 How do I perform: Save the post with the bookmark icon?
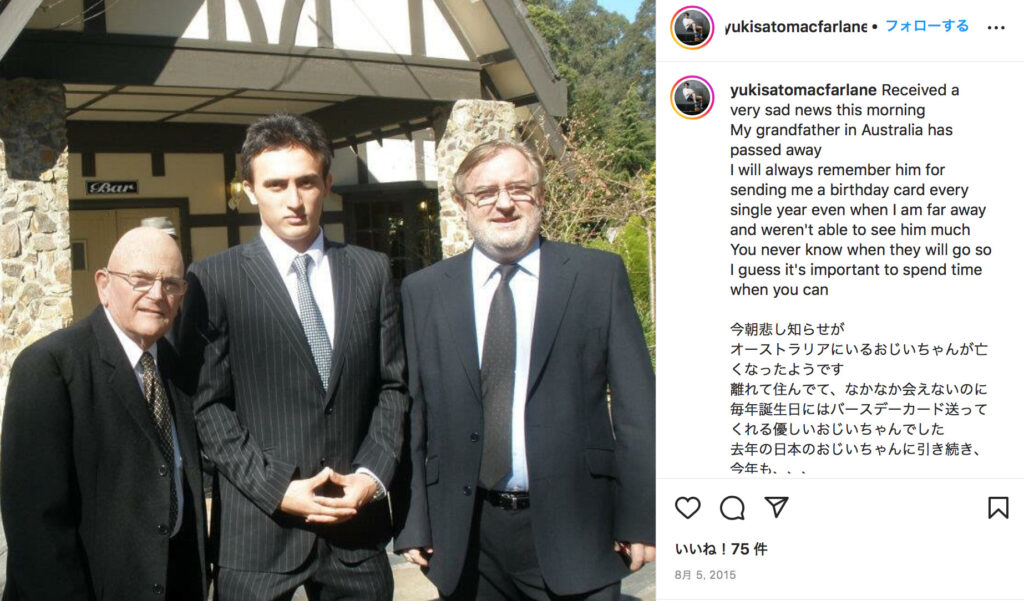point(998,508)
